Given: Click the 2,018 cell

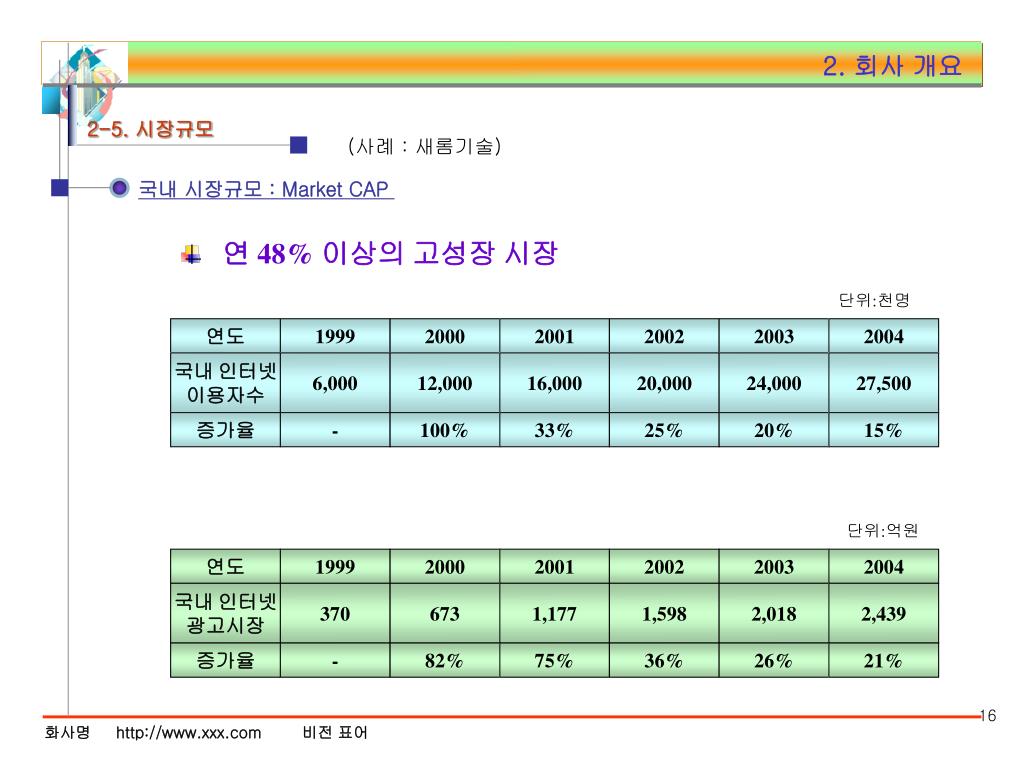Looking at the screenshot, I should point(774,613).
